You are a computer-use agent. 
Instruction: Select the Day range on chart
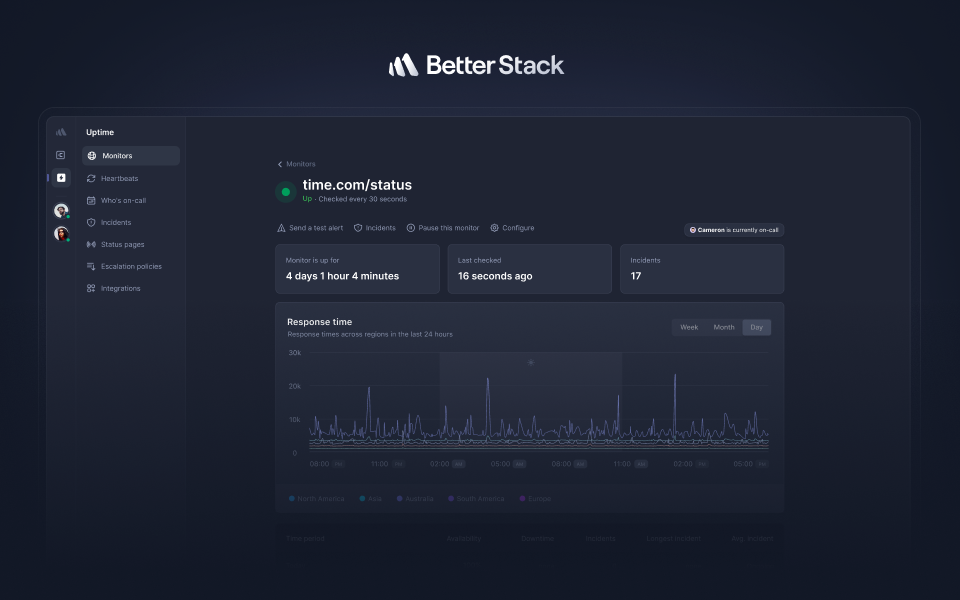coord(757,327)
